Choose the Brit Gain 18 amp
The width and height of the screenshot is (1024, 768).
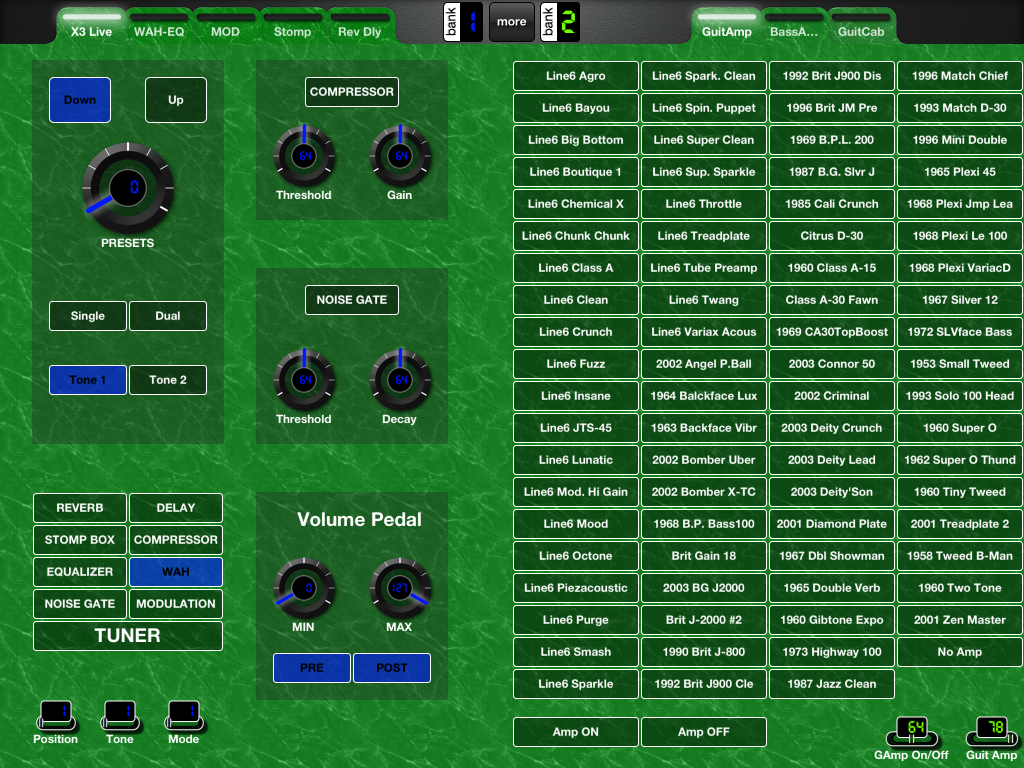703,556
